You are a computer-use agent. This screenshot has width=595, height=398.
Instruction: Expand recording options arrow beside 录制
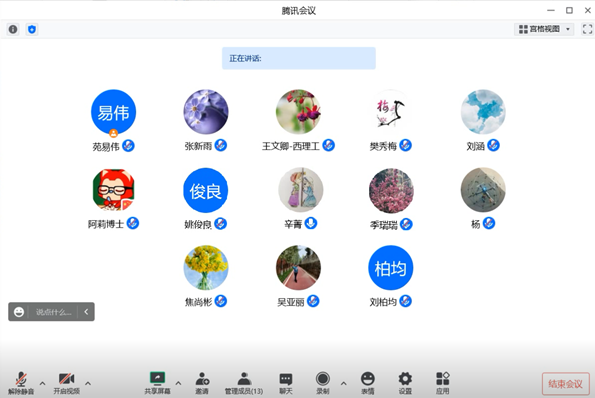click(x=343, y=383)
